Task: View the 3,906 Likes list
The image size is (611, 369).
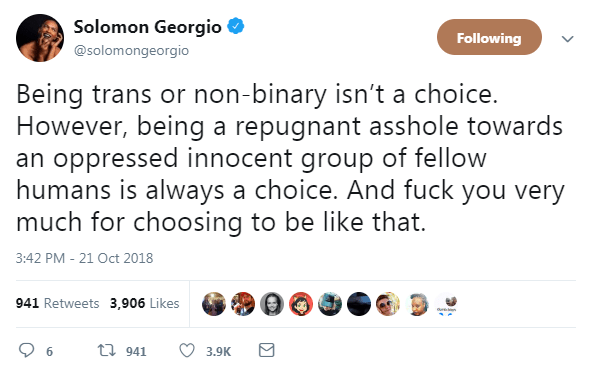Action: 145,303
